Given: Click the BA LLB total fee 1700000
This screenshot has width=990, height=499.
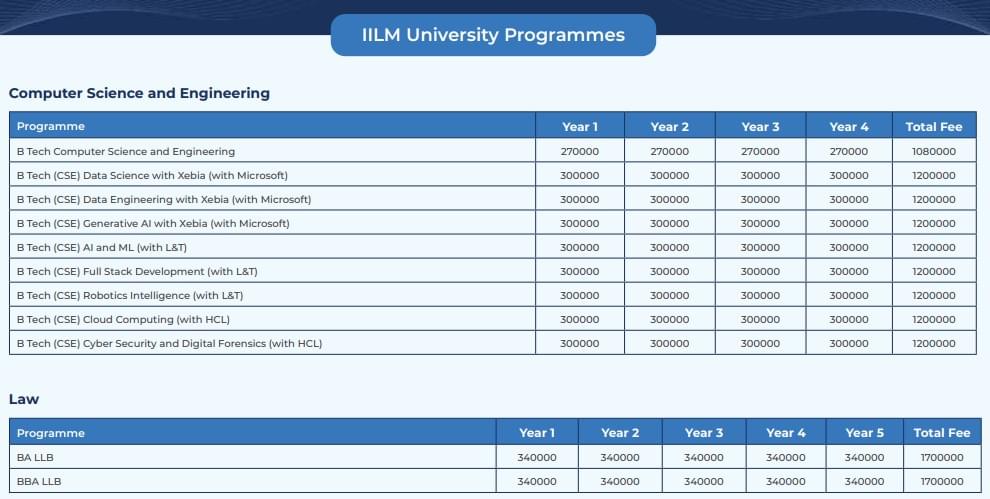Looking at the screenshot, I should pos(941,457).
